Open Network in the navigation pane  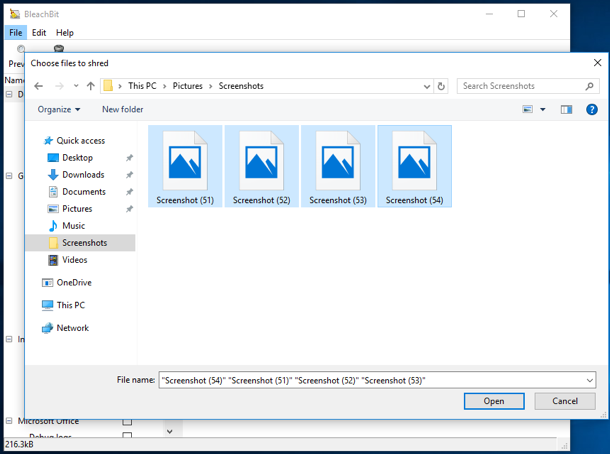coord(72,328)
